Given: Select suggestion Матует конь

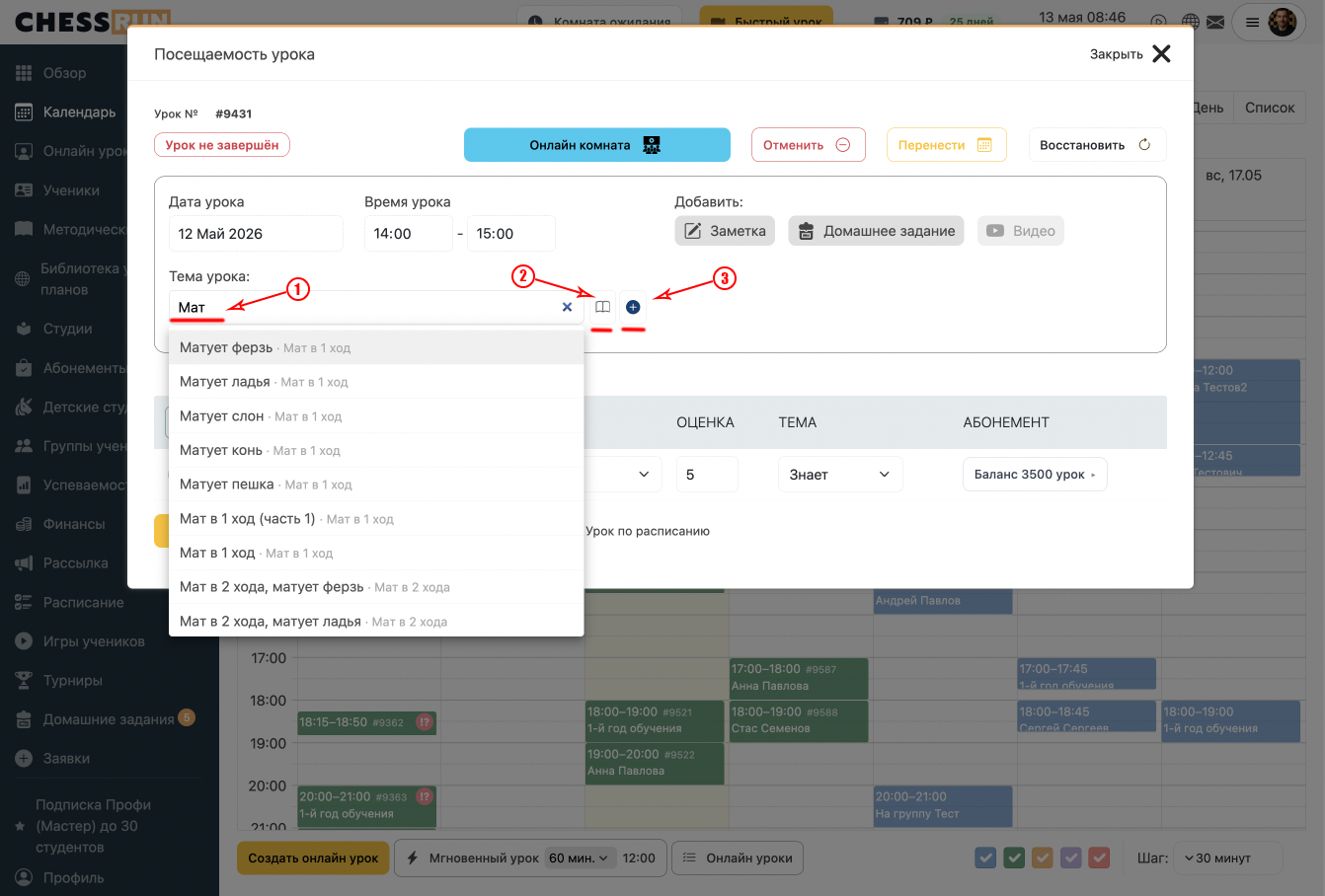Looking at the screenshot, I should [x=376, y=450].
